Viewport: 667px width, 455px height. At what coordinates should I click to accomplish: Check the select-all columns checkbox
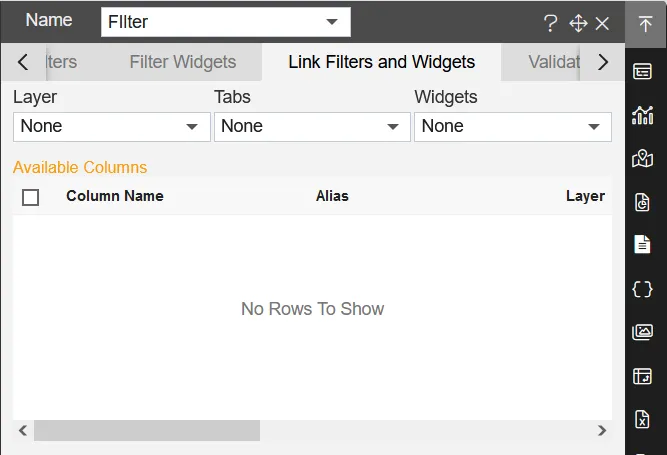click(x=31, y=197)
